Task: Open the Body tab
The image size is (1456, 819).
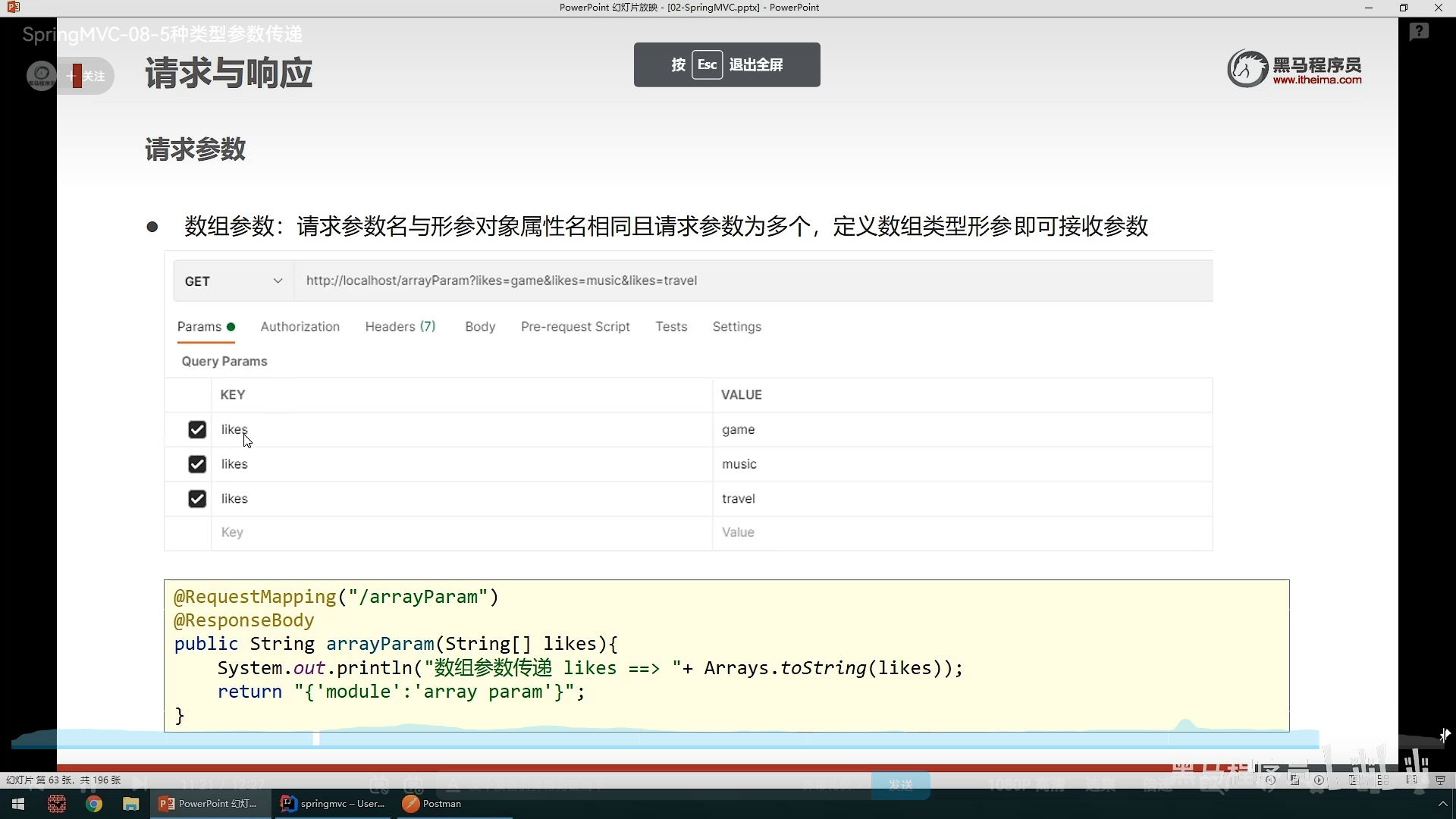Action: 480,327
